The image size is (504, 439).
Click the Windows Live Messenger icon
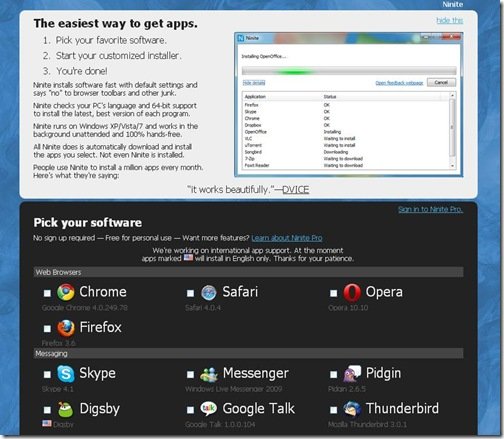209,374
